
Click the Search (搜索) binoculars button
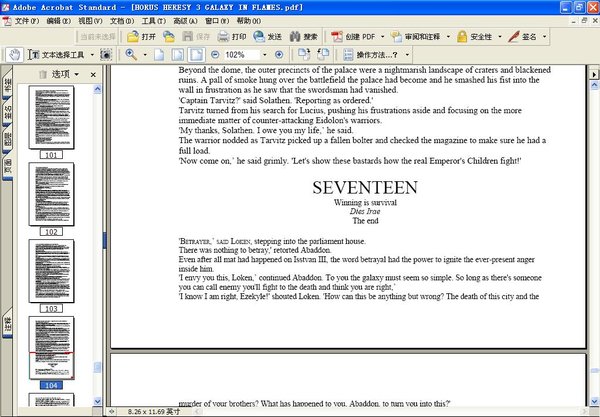point(303,36)
